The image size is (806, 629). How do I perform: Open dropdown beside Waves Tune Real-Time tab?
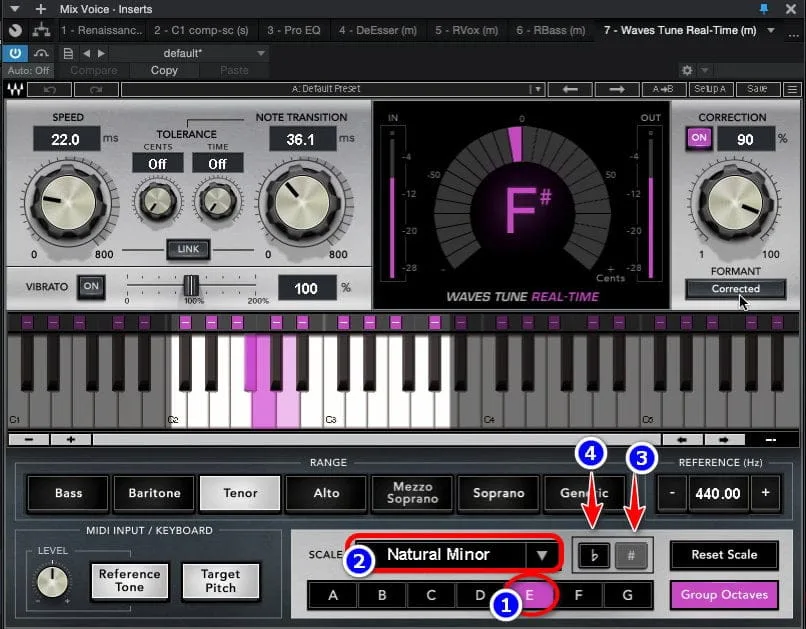click(x=771, y=30)
